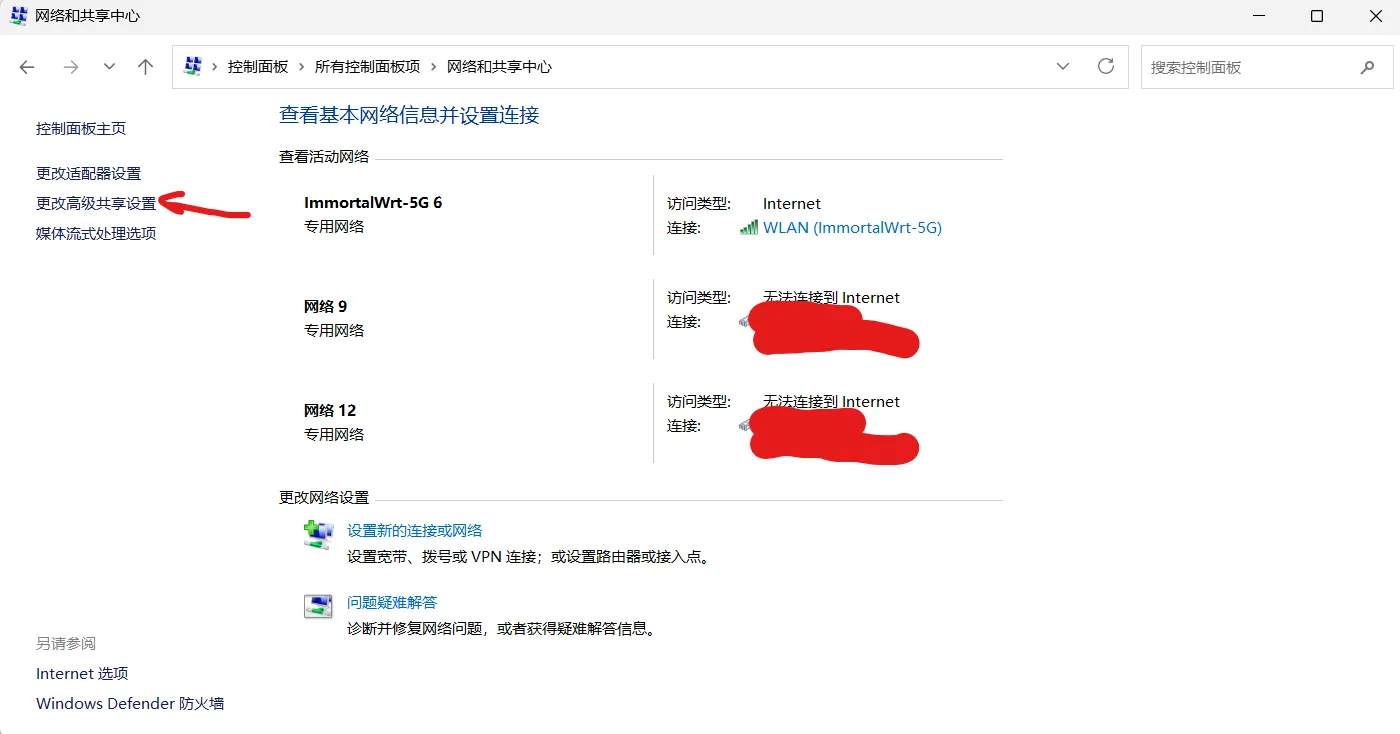Open Windows Defender 防火墙 link
The width and height of the screenshot is (1400, 734).
coord(130,704)
